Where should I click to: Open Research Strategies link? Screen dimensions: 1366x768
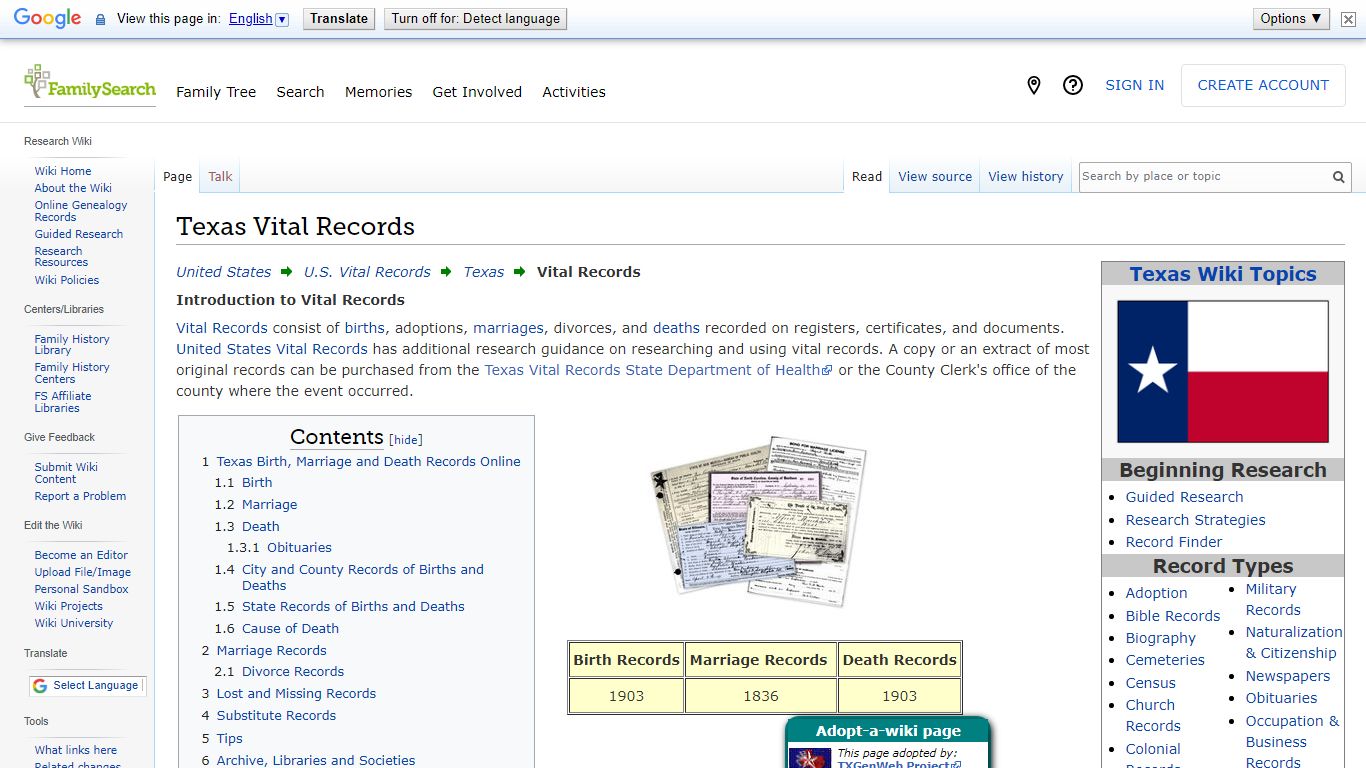pos(1195,520)
